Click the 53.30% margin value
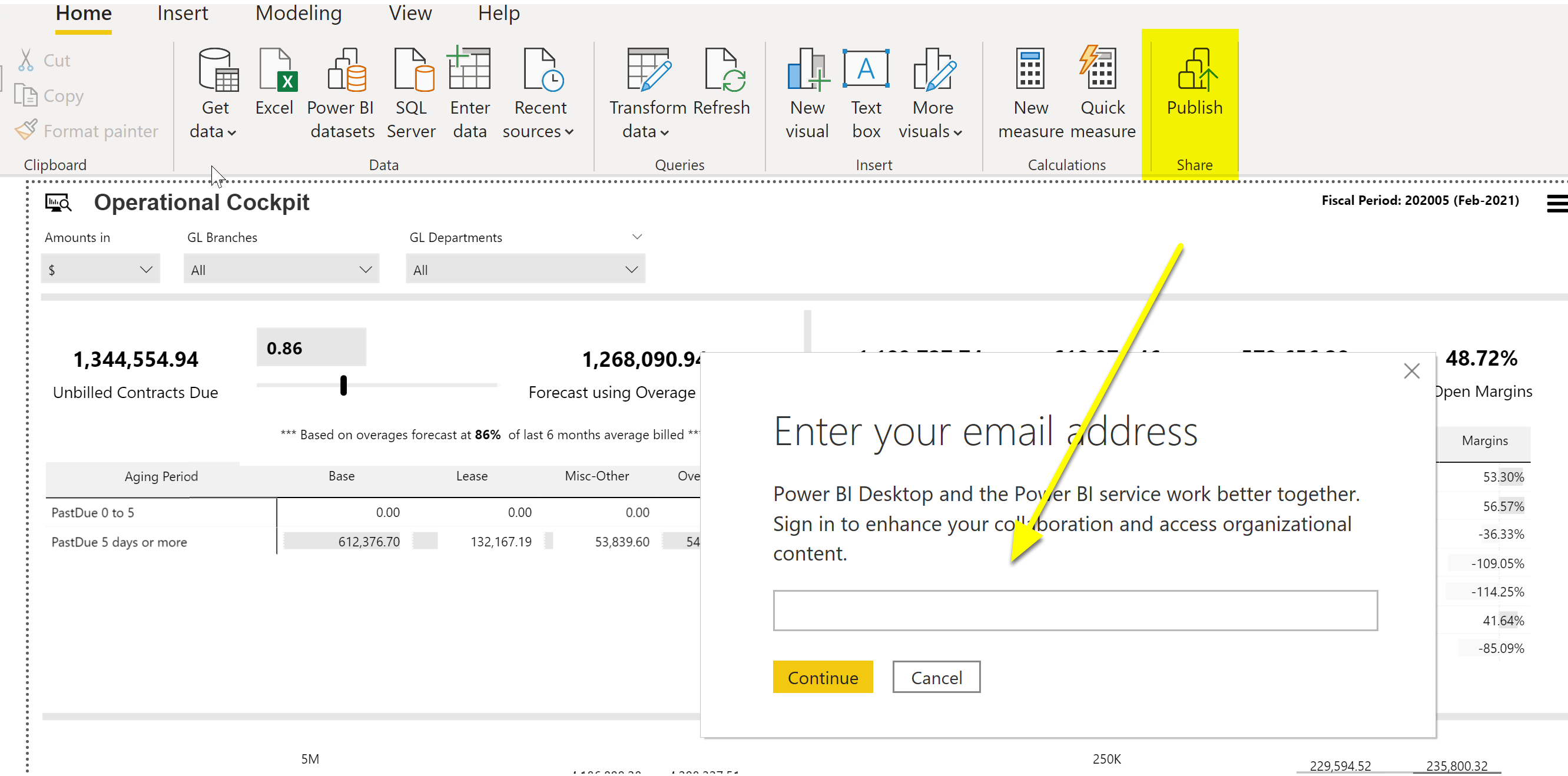The image size is (1568, 776). [1503, 477]
